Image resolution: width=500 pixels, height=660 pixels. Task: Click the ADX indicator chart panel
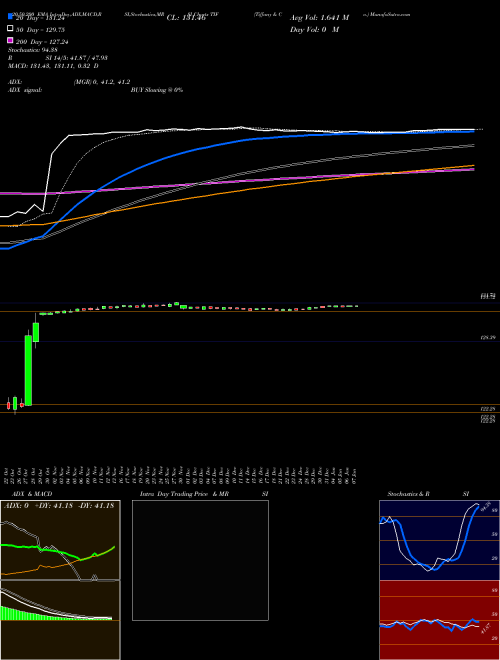(60, 540)
